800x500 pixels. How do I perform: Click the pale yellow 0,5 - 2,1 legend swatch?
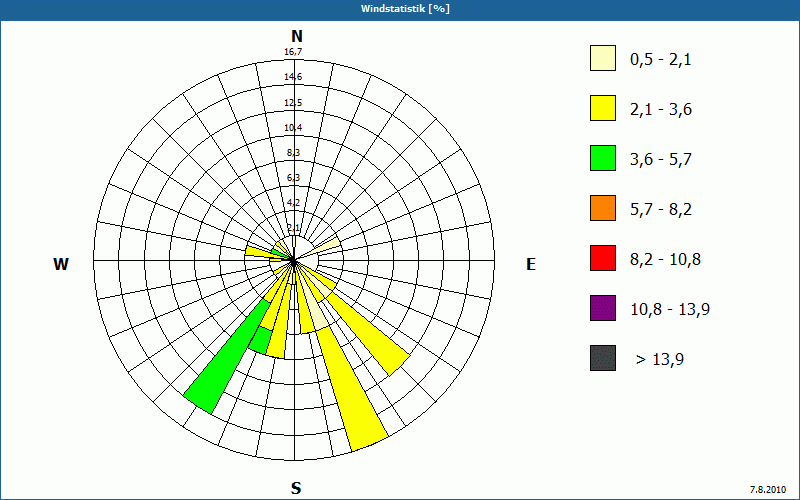coord(603,58)
